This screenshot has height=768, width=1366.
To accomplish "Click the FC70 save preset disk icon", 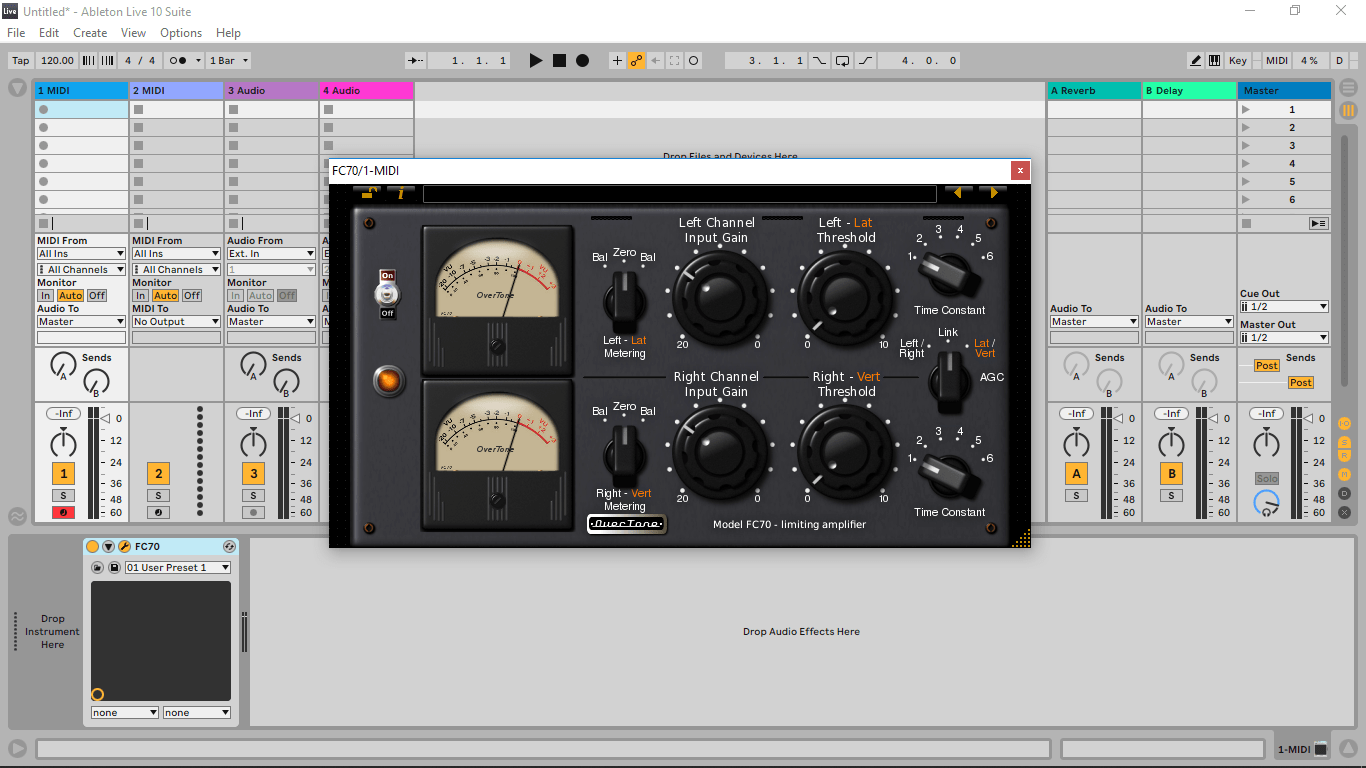I will pyautogui.click(x=114, y=567).
